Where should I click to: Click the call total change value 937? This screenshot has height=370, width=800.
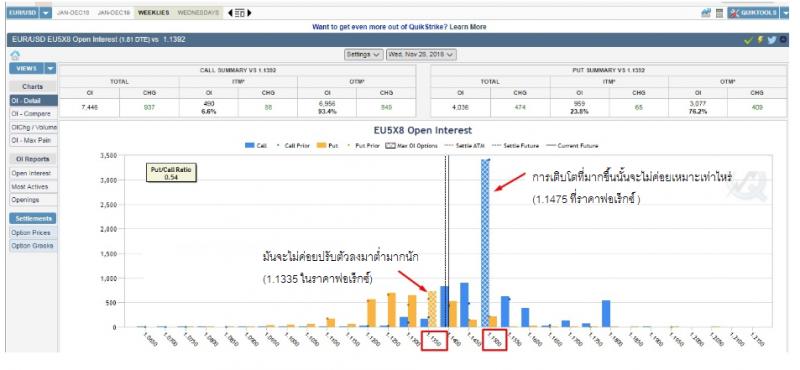coord(149,108)
